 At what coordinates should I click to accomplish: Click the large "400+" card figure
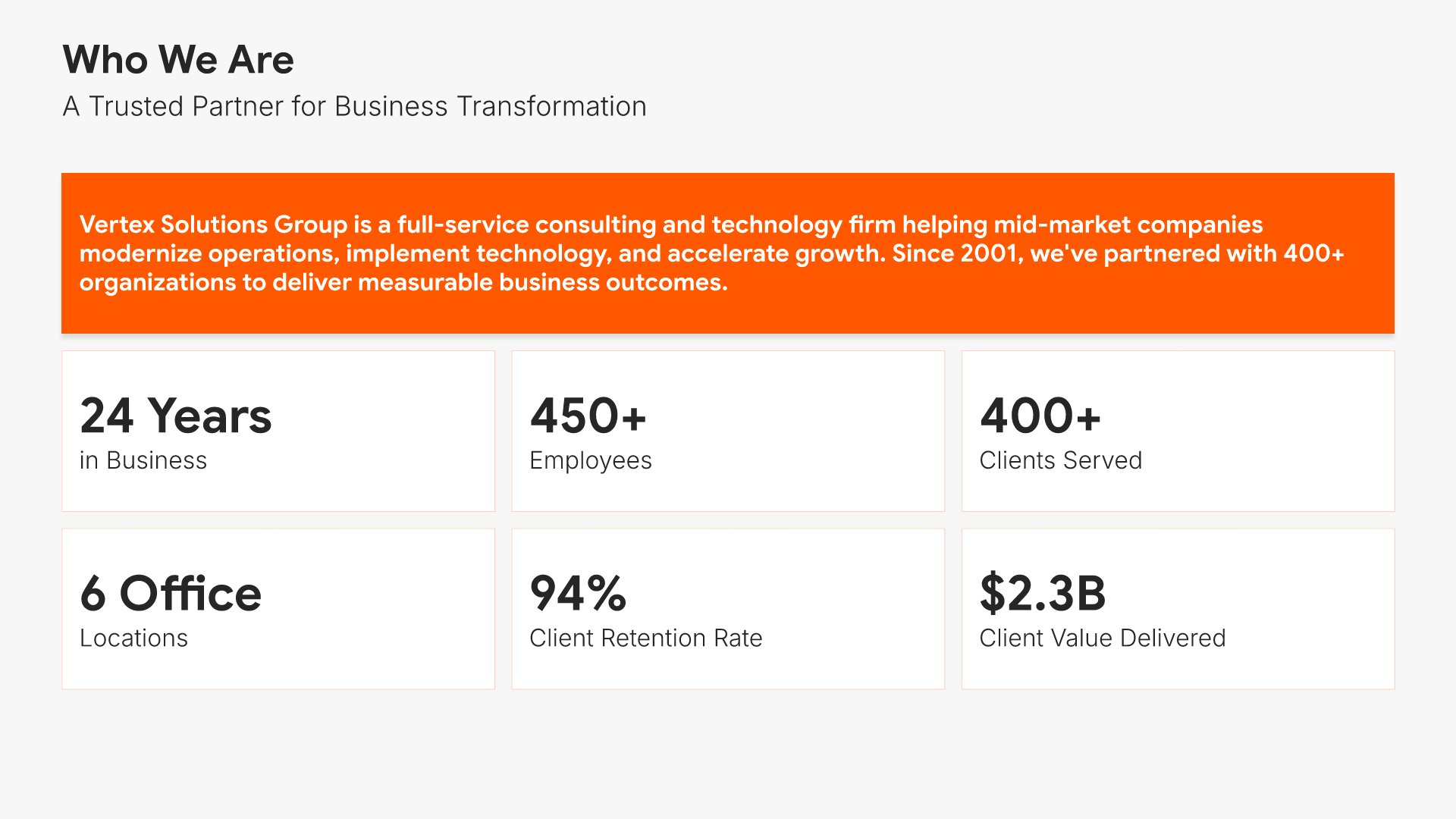[x=1039, y=416]
